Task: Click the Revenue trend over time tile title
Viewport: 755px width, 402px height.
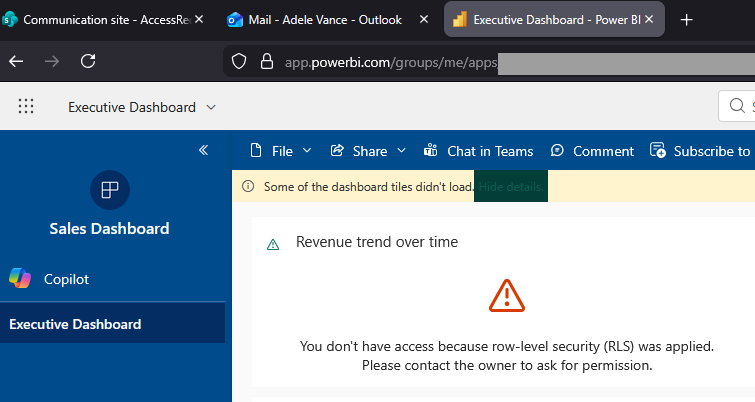Action: (x=377, y=242)
